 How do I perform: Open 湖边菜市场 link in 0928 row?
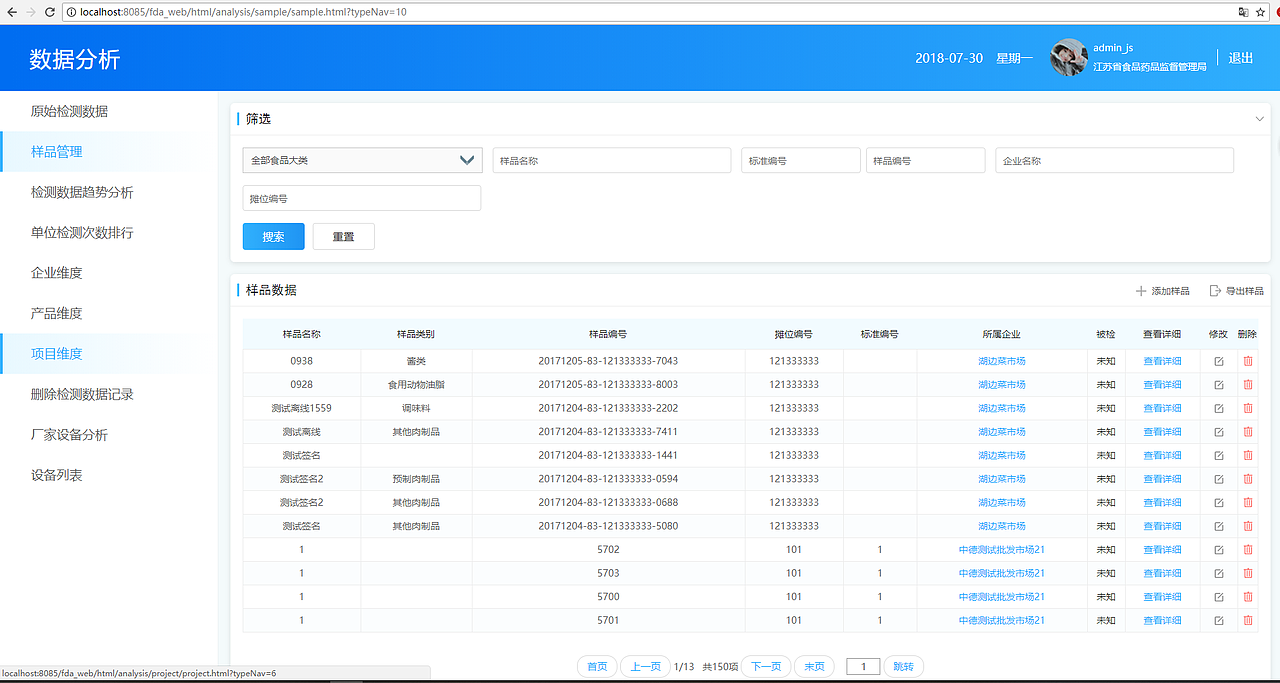1002,385
